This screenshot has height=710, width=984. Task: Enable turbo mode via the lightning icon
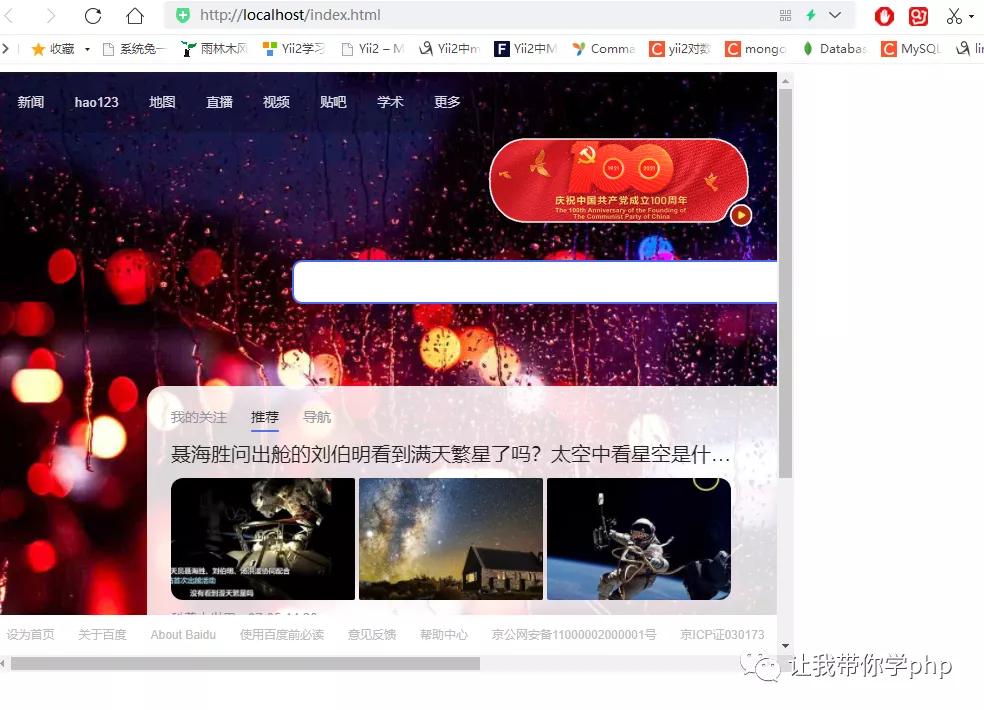click(x=810, y=15)
